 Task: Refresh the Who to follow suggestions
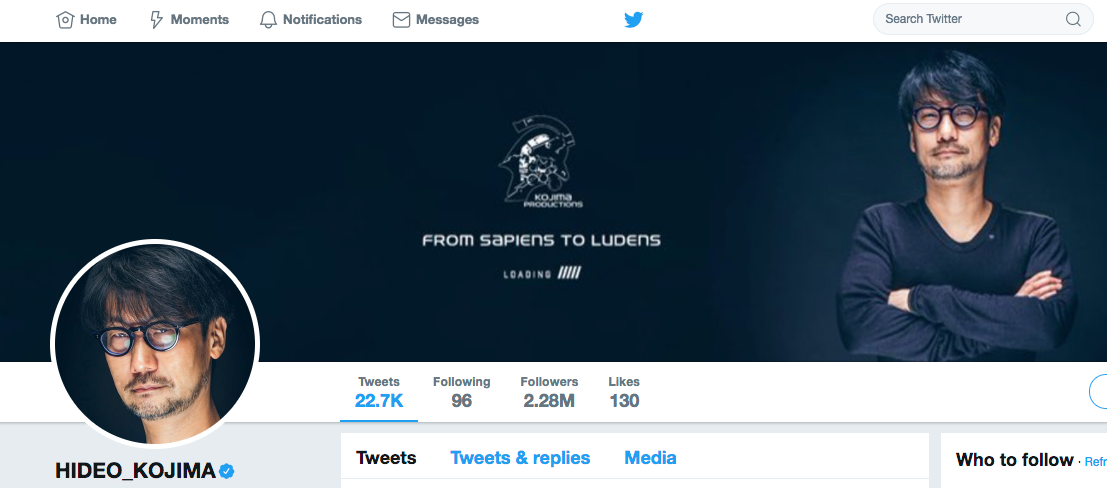(x=1095, y=462)
